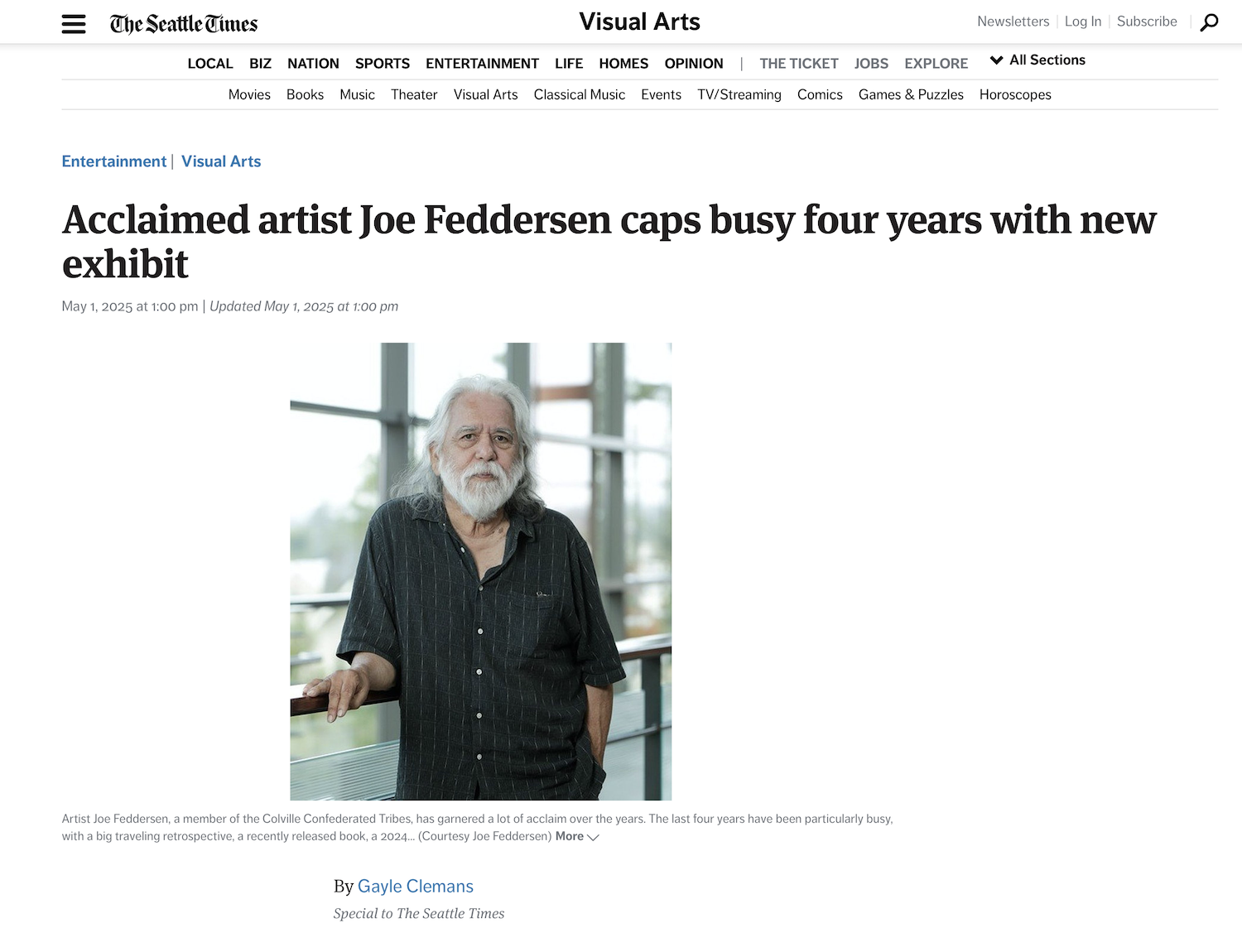Screen dimensions: 1242x952
Task: Click the Entertainment breadcrumb link
Action: [x=114, y=161]
